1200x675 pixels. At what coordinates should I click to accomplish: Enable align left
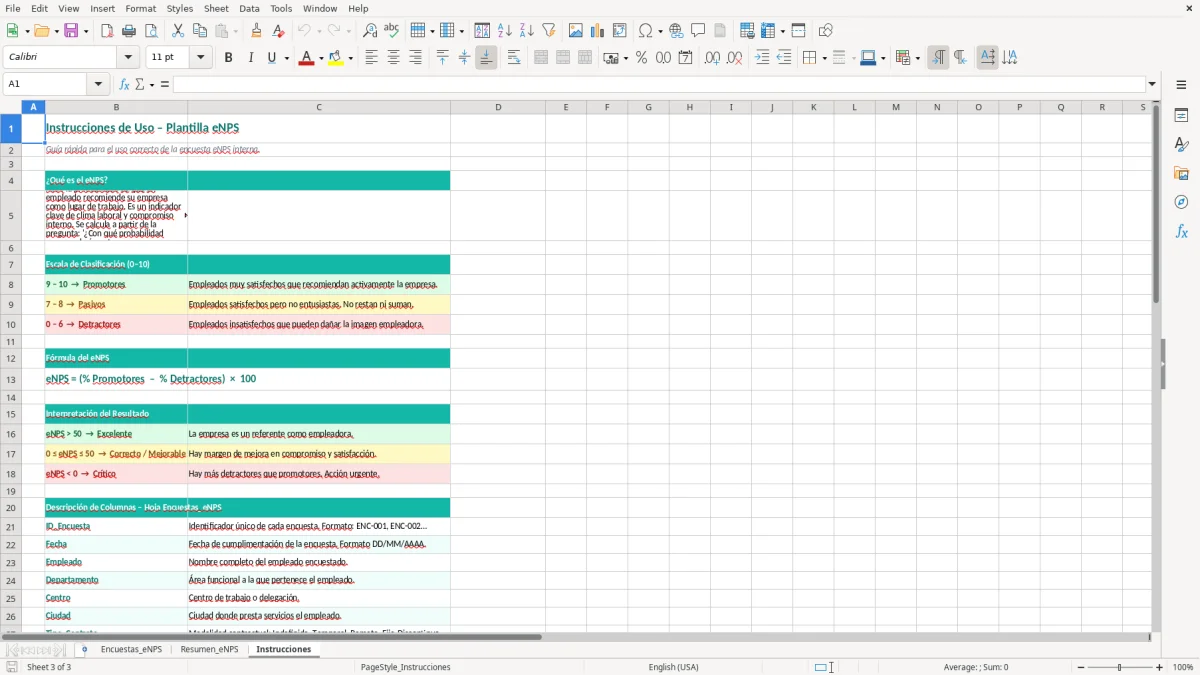click(x=371, y=58)
